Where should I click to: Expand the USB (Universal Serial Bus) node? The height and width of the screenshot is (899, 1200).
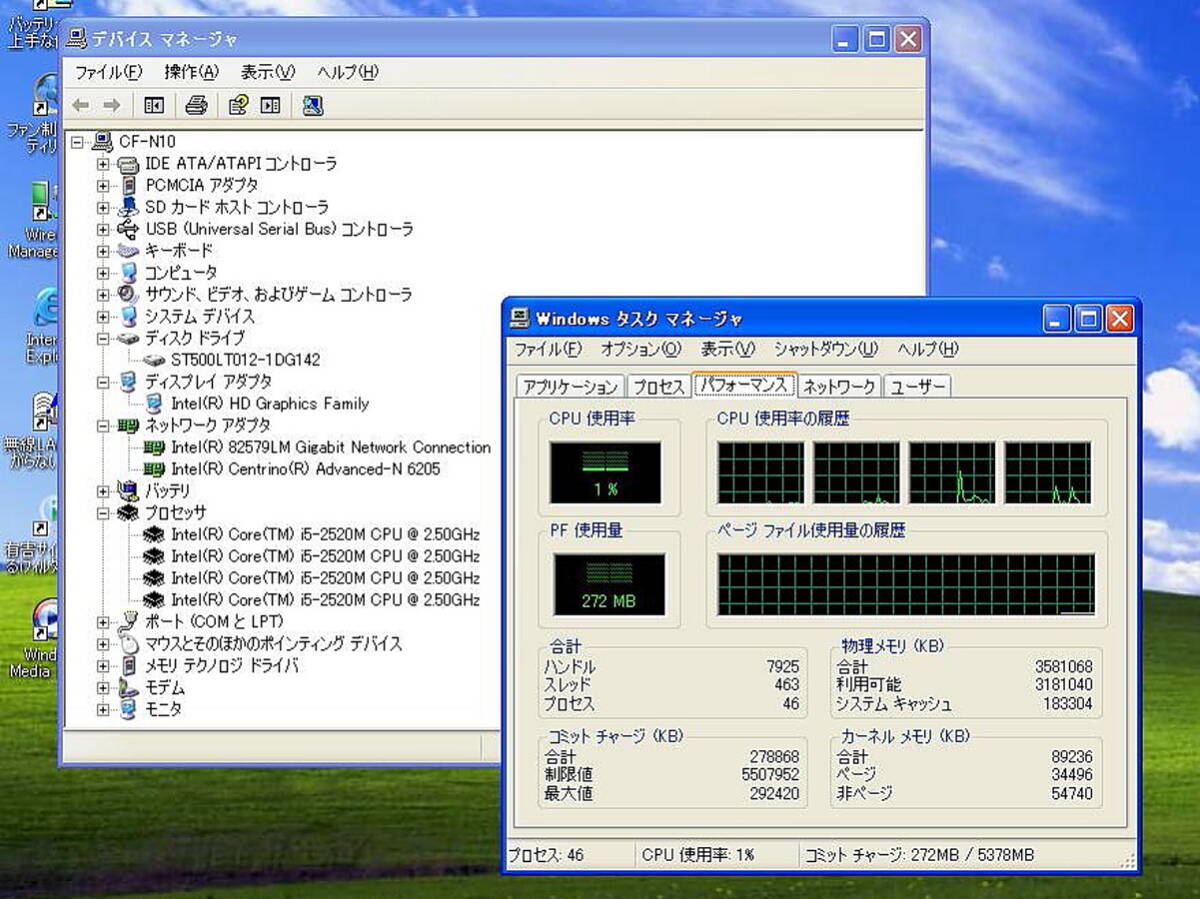point(103,230)
